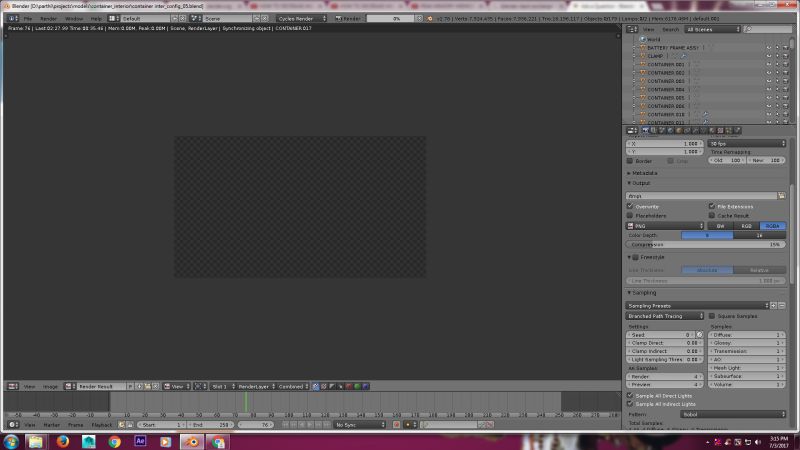This screenshot has width=800, height=450.
Task: Show the red channel in image editor
Action: point(349,386)
